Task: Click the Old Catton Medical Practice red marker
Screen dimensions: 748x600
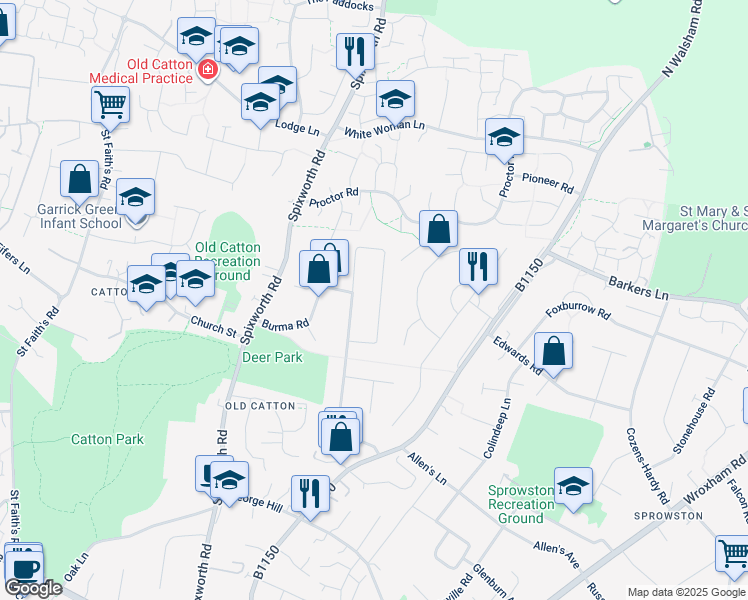Action: coord(208,70)
